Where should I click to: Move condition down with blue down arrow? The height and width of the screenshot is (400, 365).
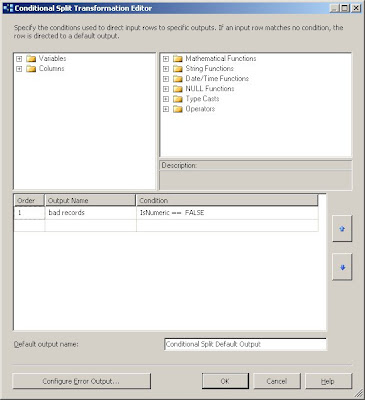(342, 267)
